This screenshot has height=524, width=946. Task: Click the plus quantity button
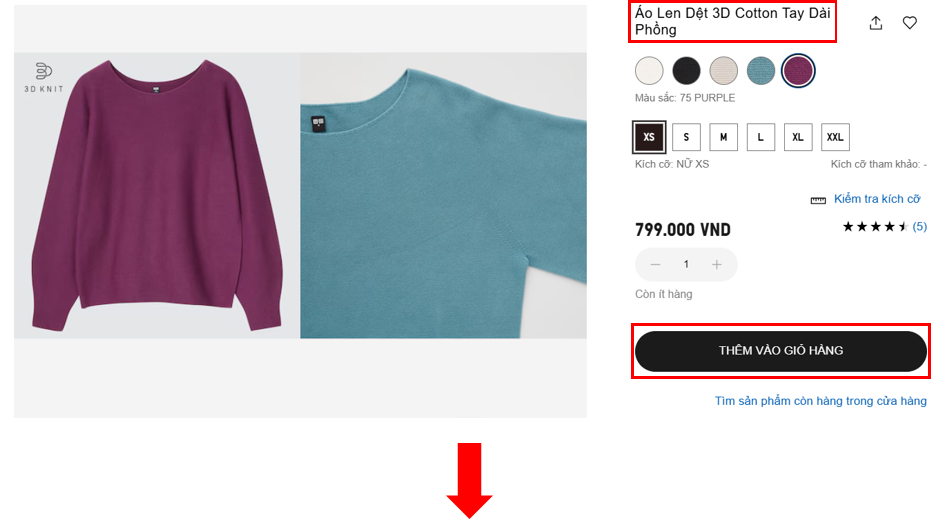[717, 264]
